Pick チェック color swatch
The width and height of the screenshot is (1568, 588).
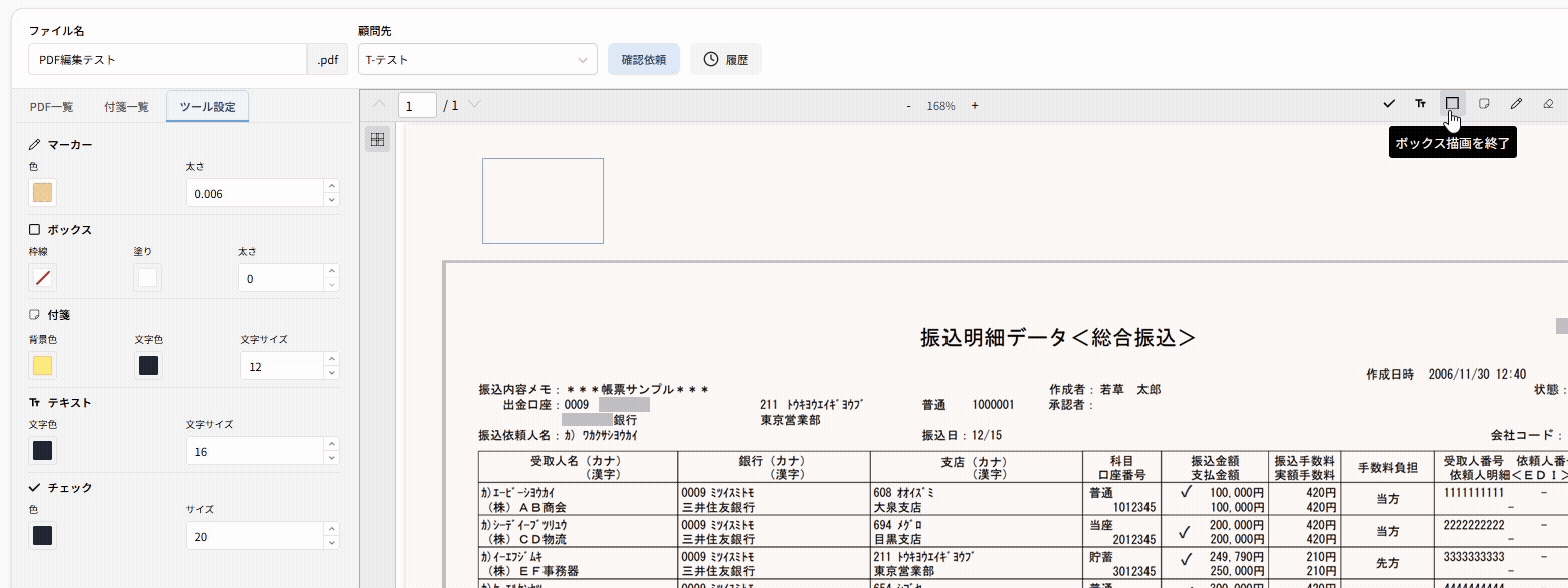click(43, 536)
